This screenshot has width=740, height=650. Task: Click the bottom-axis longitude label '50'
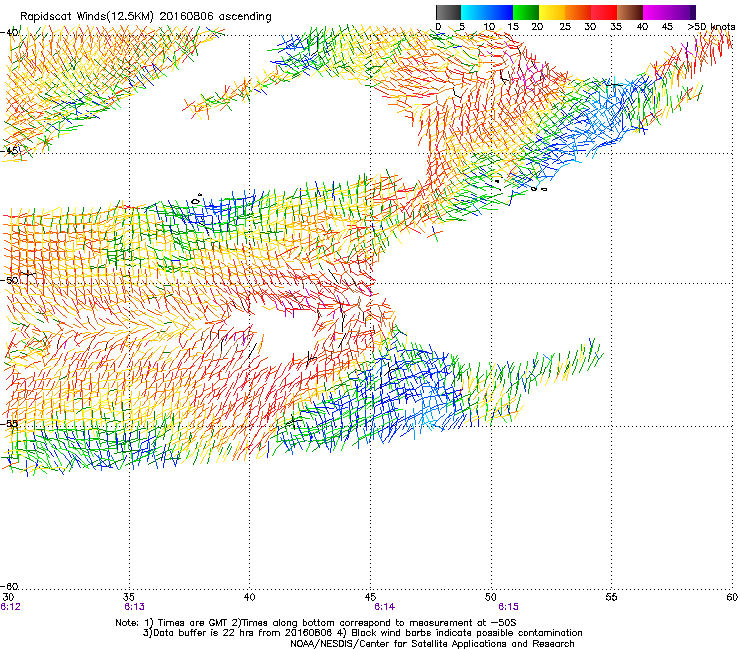point(491,597)
